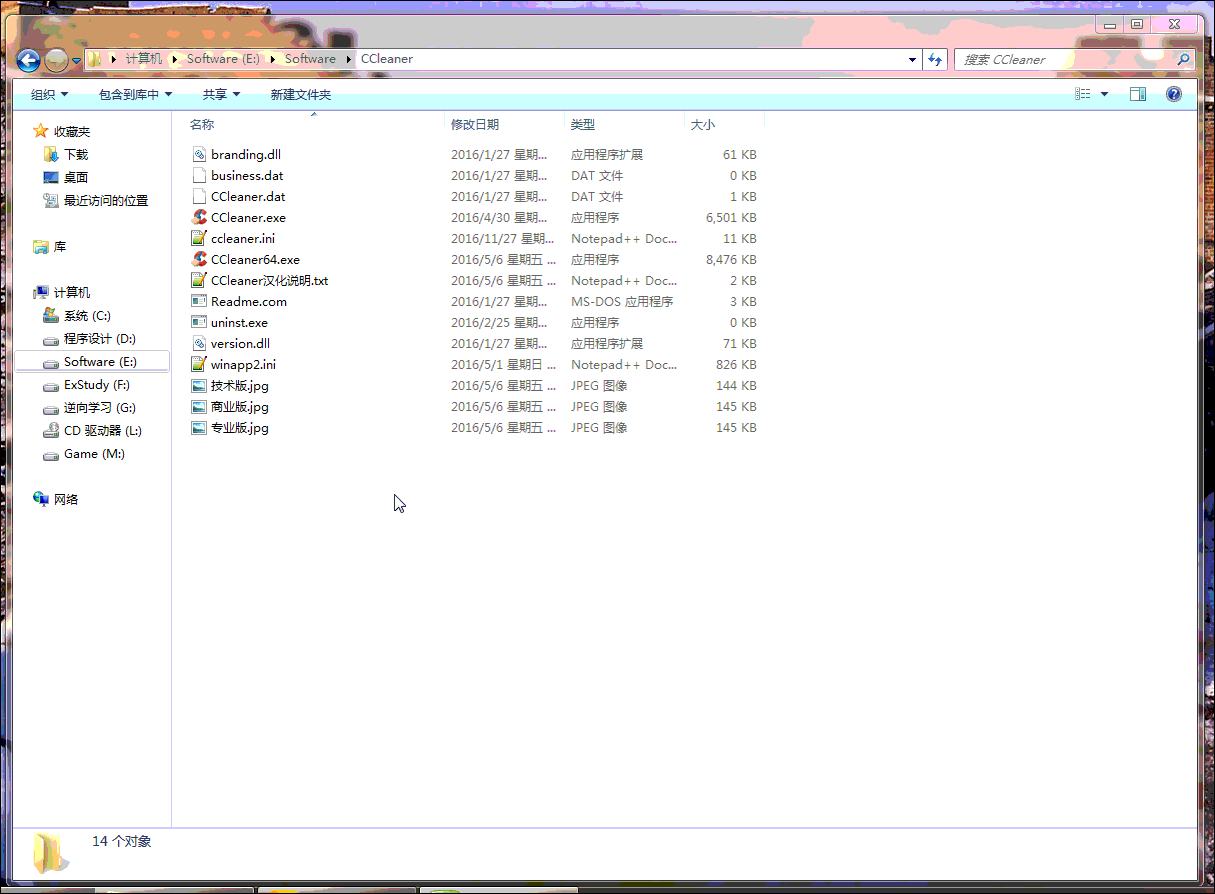The width and height of the screenshot is (1215, 894).
Task: Select the business.dat file icon
Action: tap(199, 175)
